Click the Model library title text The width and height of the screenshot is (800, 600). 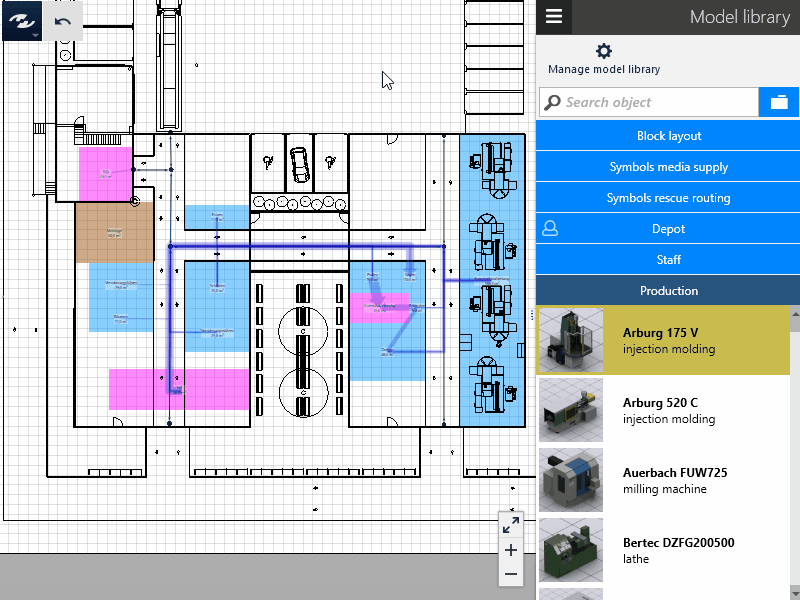(740, 17)
